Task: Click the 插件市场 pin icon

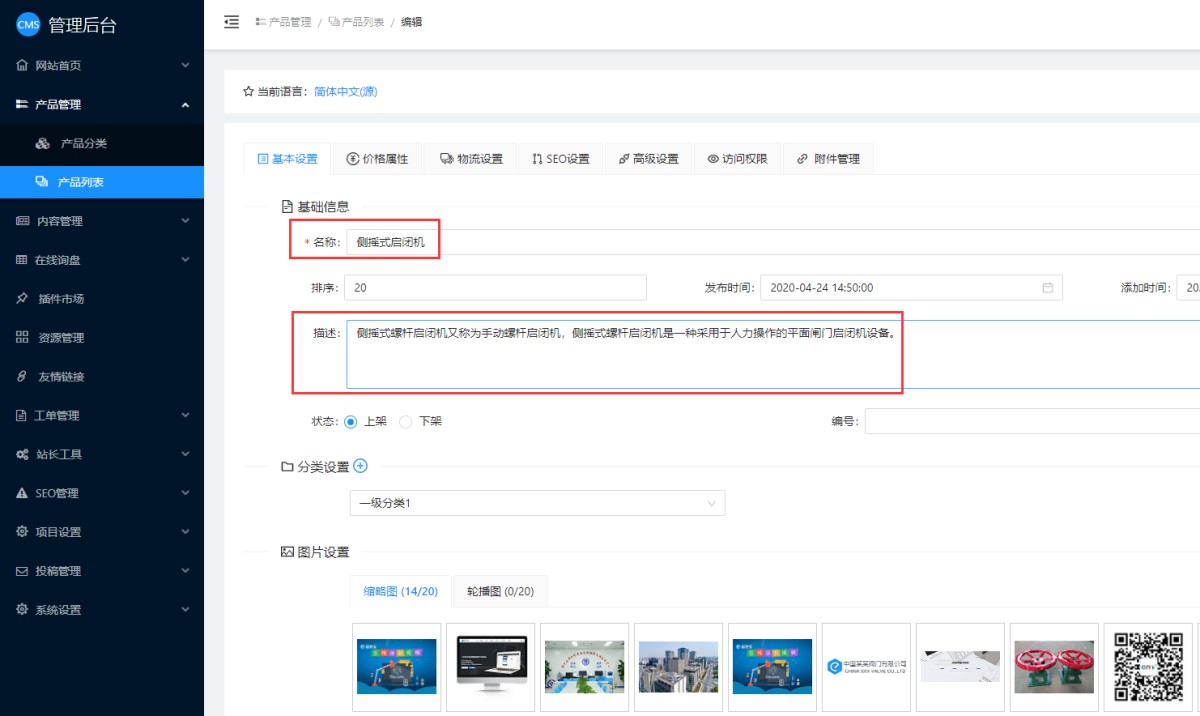Action: point(22,298)
